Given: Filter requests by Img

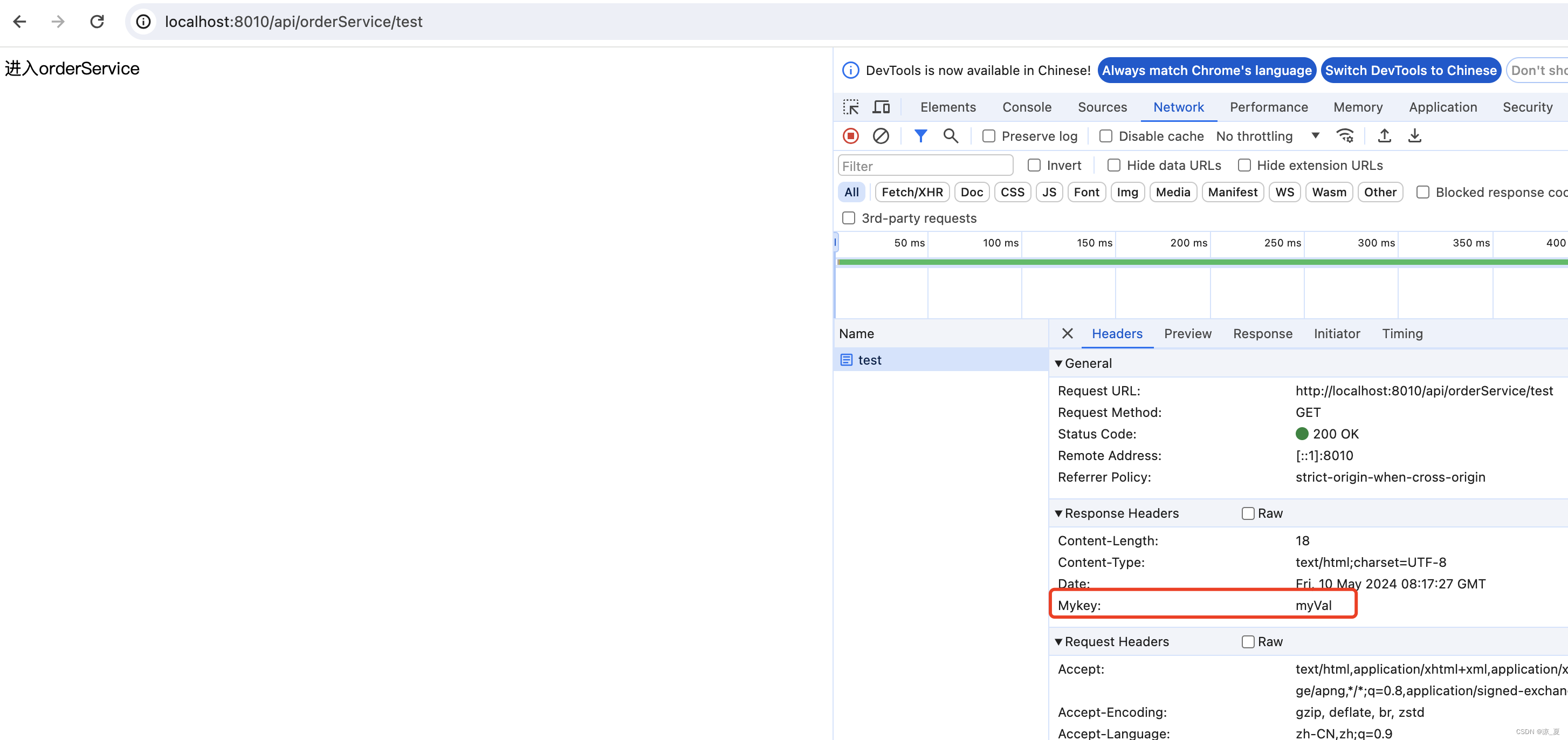Looking at the screenshot, I should click(x=1127, y=193).
